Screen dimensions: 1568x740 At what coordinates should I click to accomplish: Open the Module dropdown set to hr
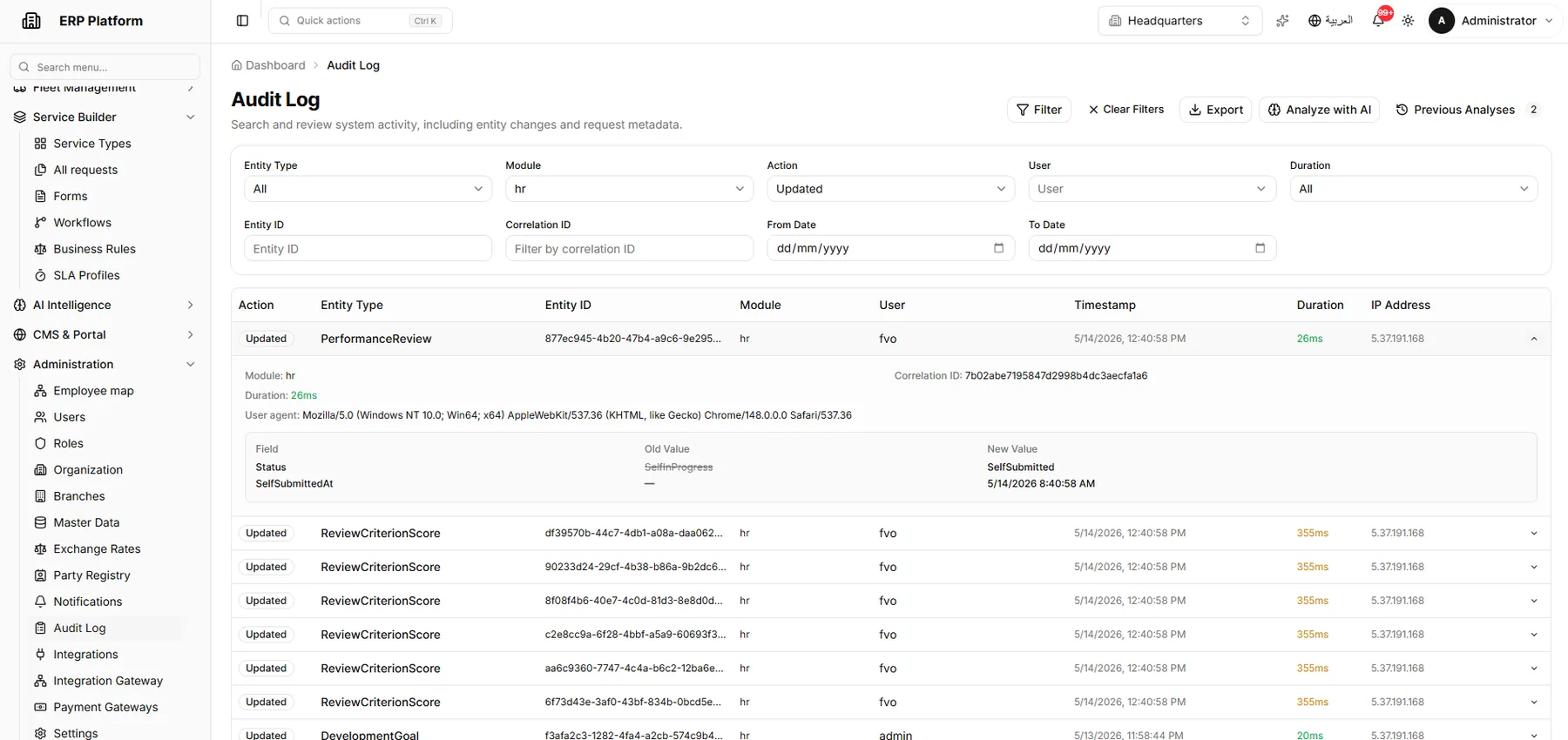click(629, 189)
